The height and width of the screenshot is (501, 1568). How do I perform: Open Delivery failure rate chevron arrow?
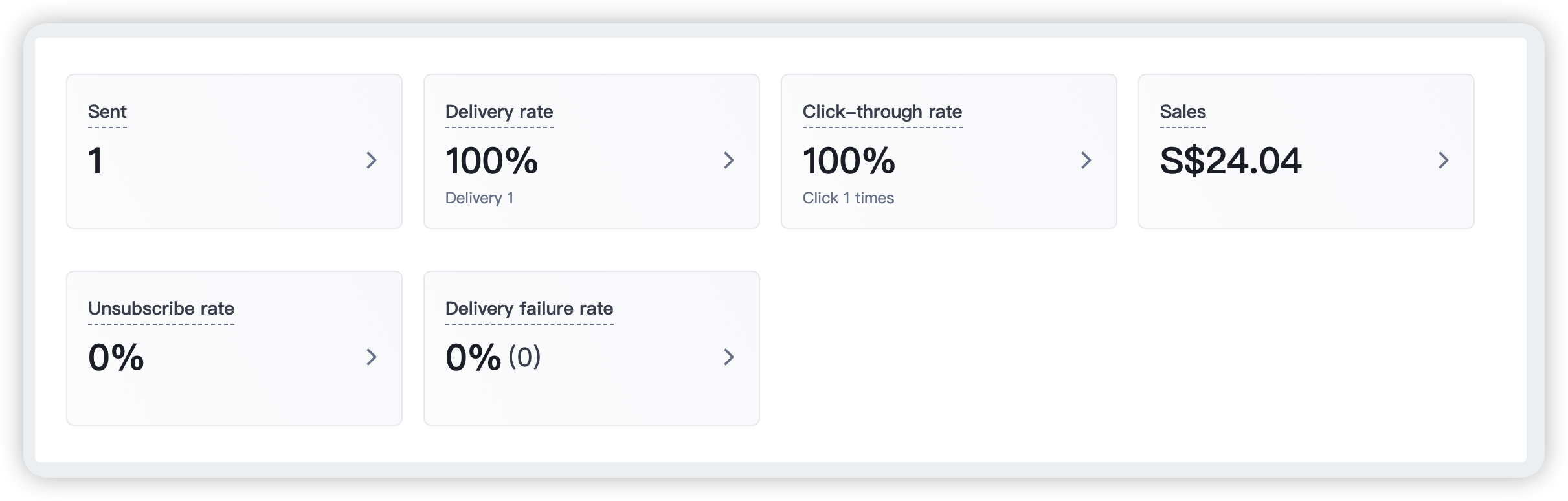click(729, 357)
